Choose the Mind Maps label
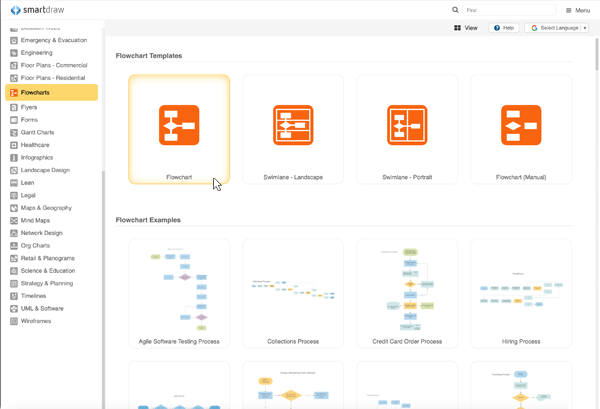 tap(35, 220)
